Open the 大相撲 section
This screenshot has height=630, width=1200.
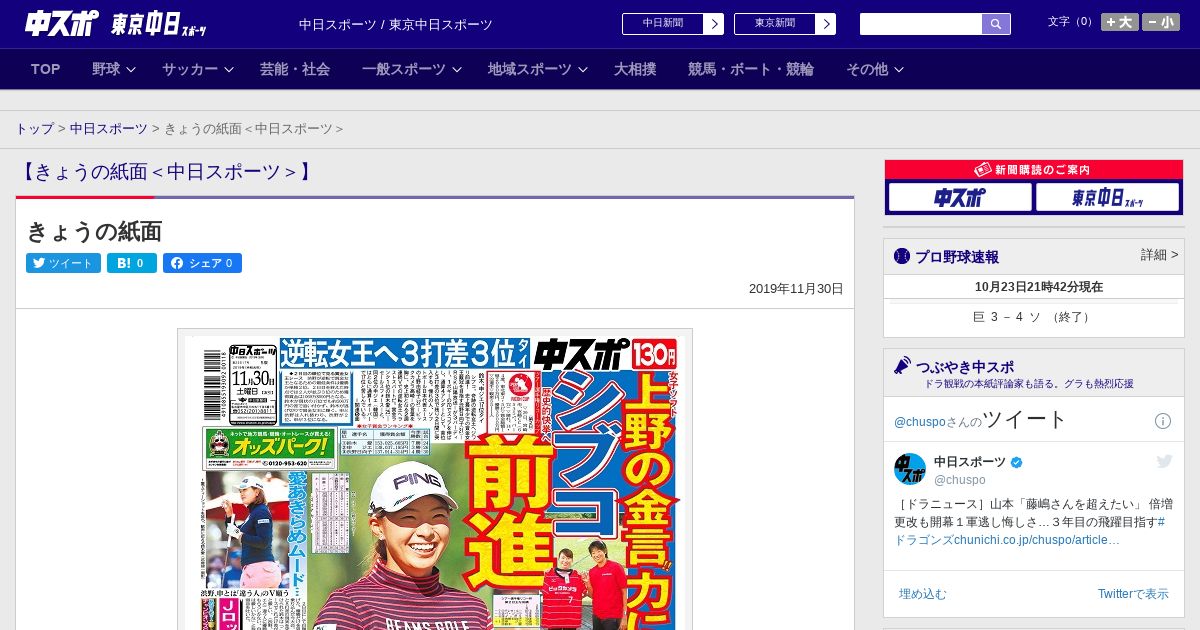click(635, 69)
